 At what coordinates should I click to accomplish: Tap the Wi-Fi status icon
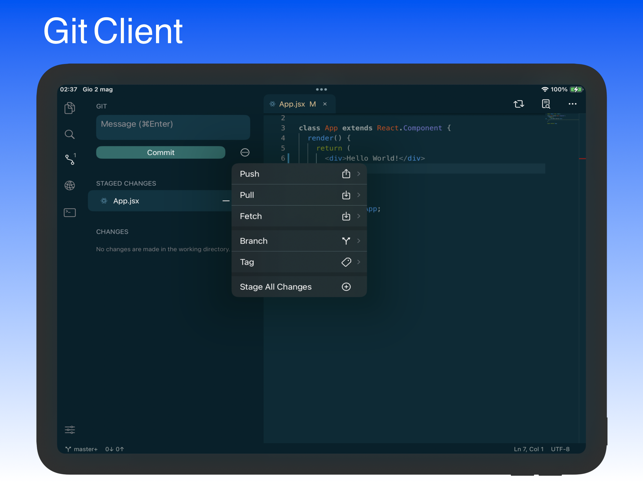pyautogui.click(x=545, y=89)
